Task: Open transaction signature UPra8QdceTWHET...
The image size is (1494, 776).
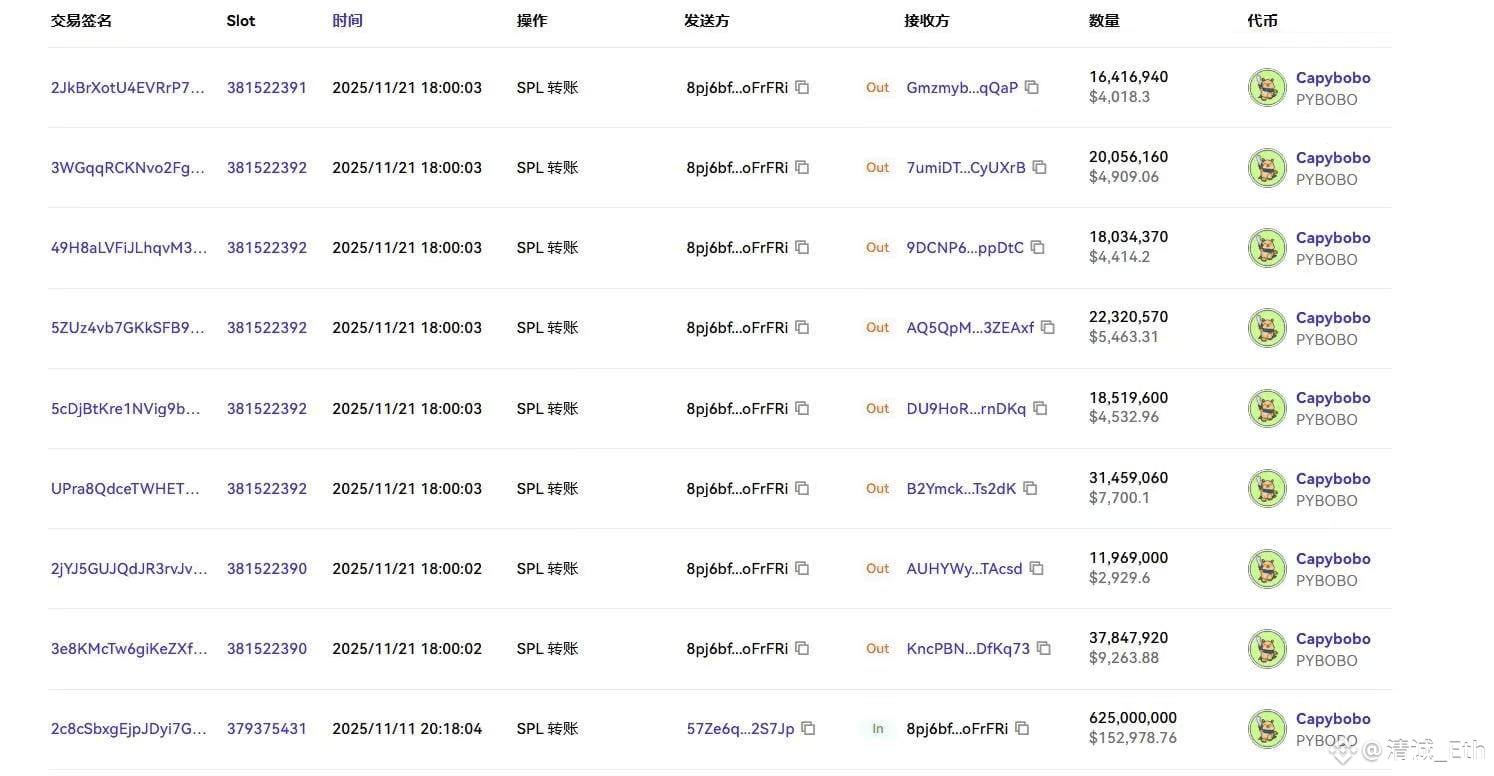Action: tap(126, 488)
